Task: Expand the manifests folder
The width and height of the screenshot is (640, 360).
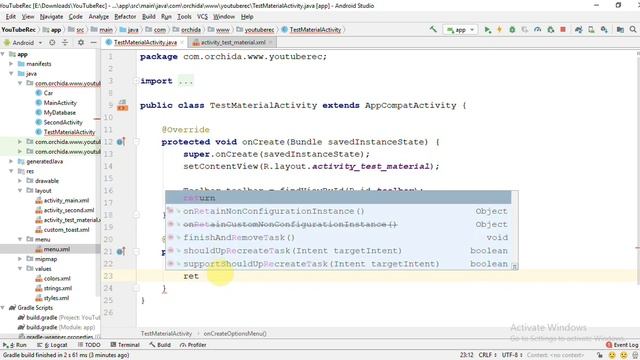Action: tap(11, 64)
